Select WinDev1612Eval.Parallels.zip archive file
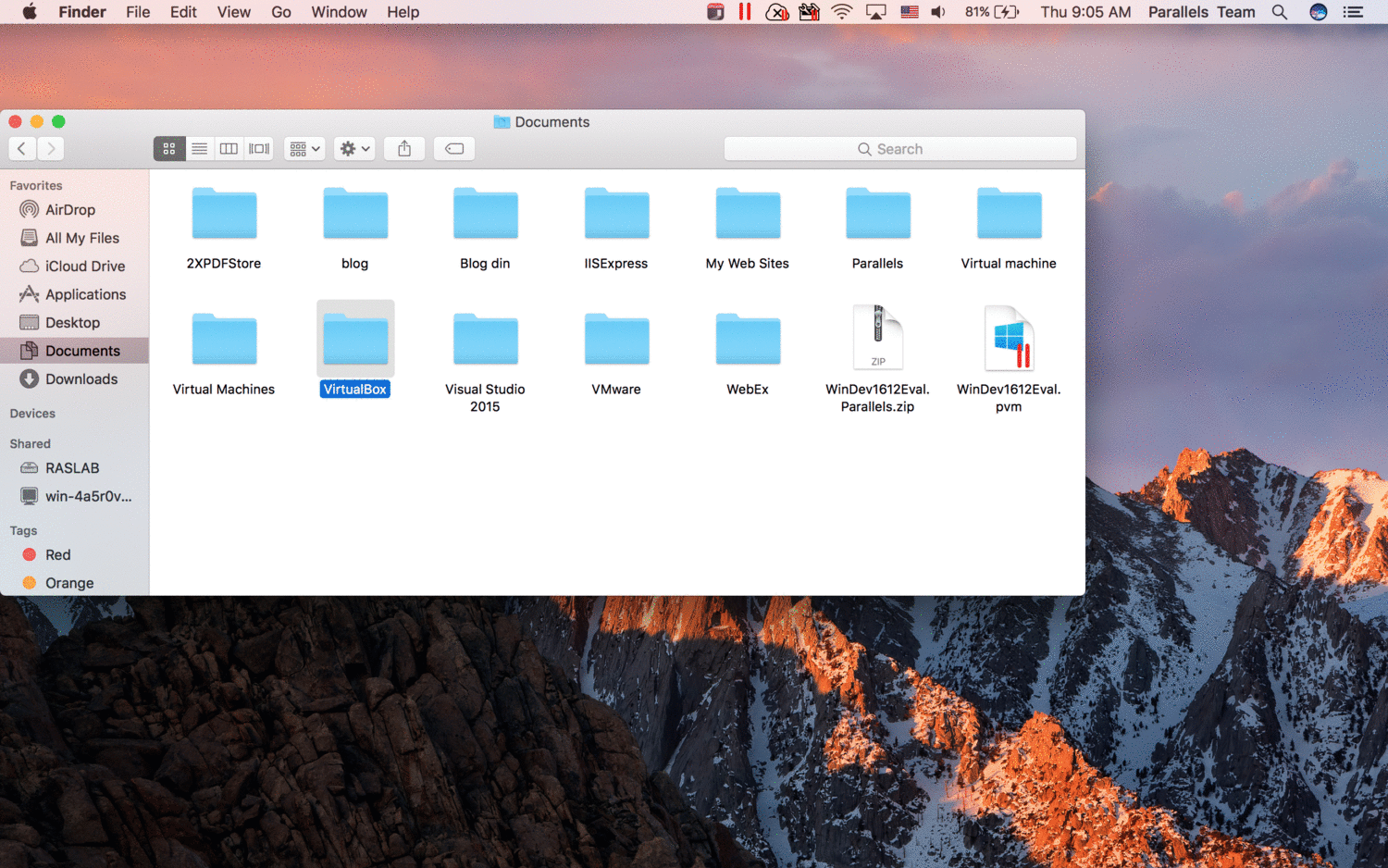Image resolution: width=1388 pixels, height=868 pixels. click(x=878, y=338)
